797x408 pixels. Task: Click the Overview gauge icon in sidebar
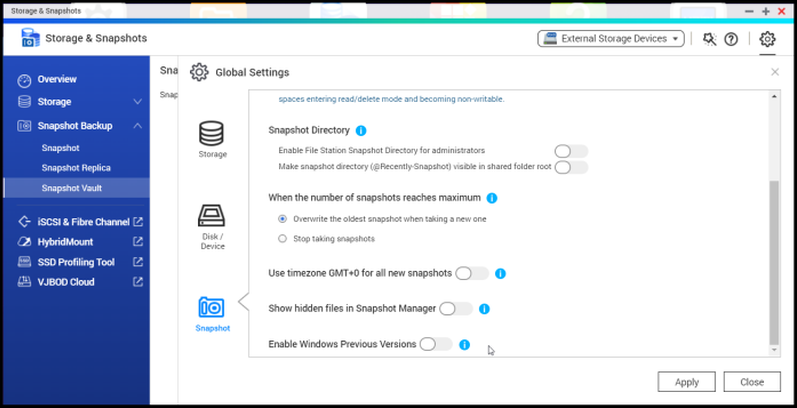tap(24, 80)
